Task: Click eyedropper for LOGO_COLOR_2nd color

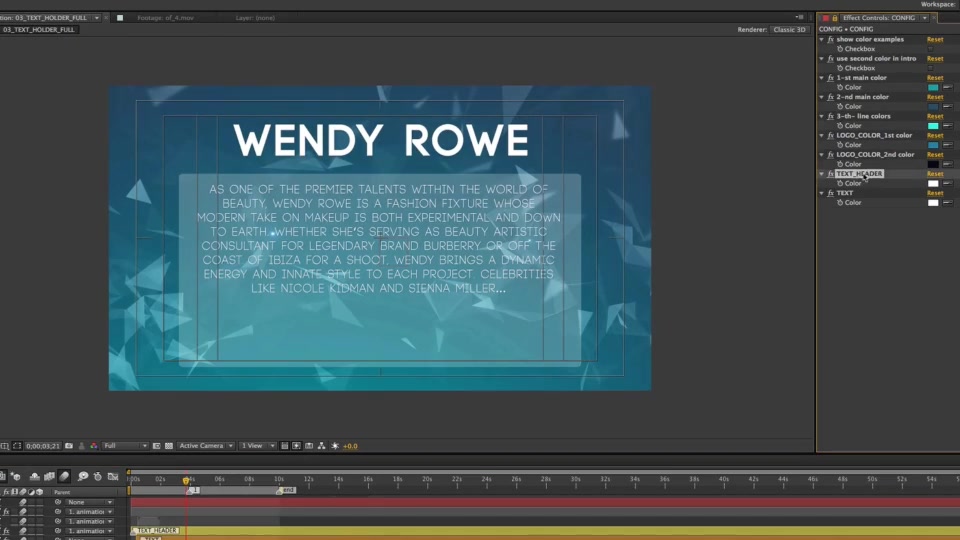Action: coord(948,164)
